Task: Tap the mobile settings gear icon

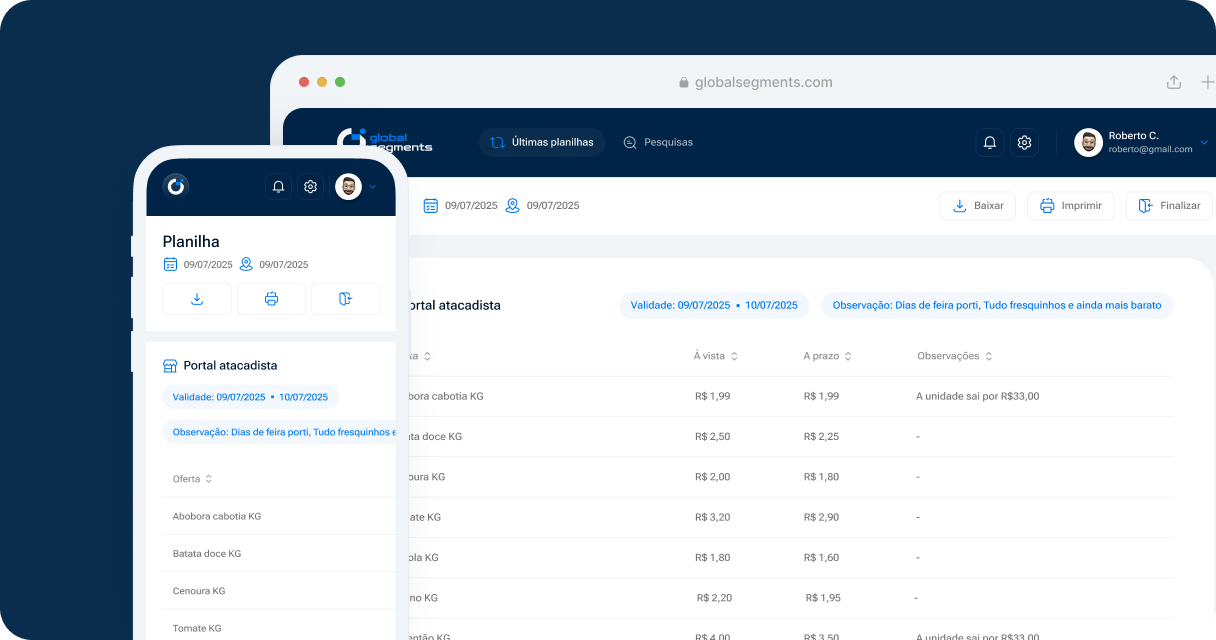Action: pos(311,187)
